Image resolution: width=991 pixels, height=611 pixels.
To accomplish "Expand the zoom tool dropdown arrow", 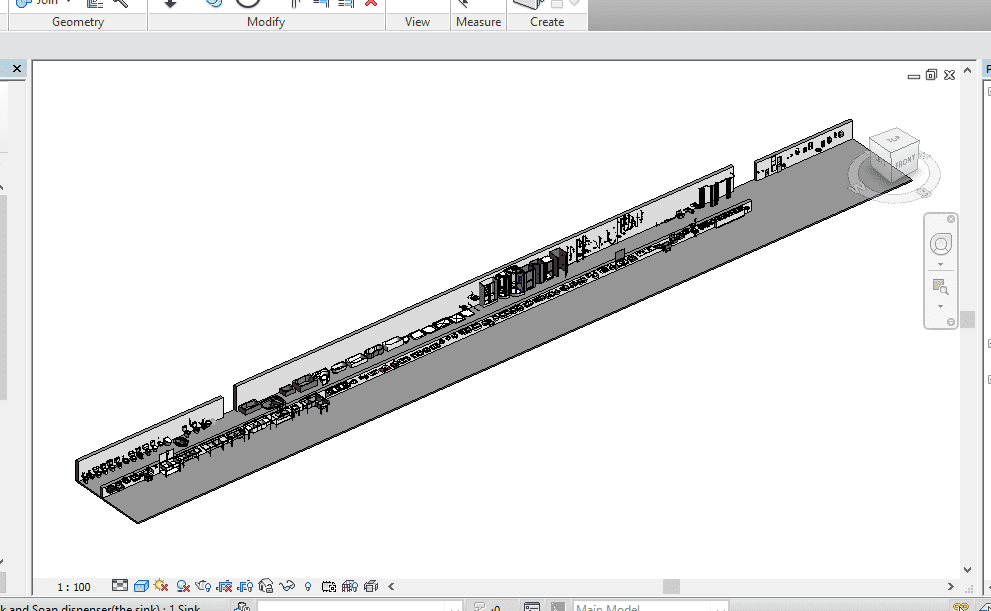I will point(941,305).
